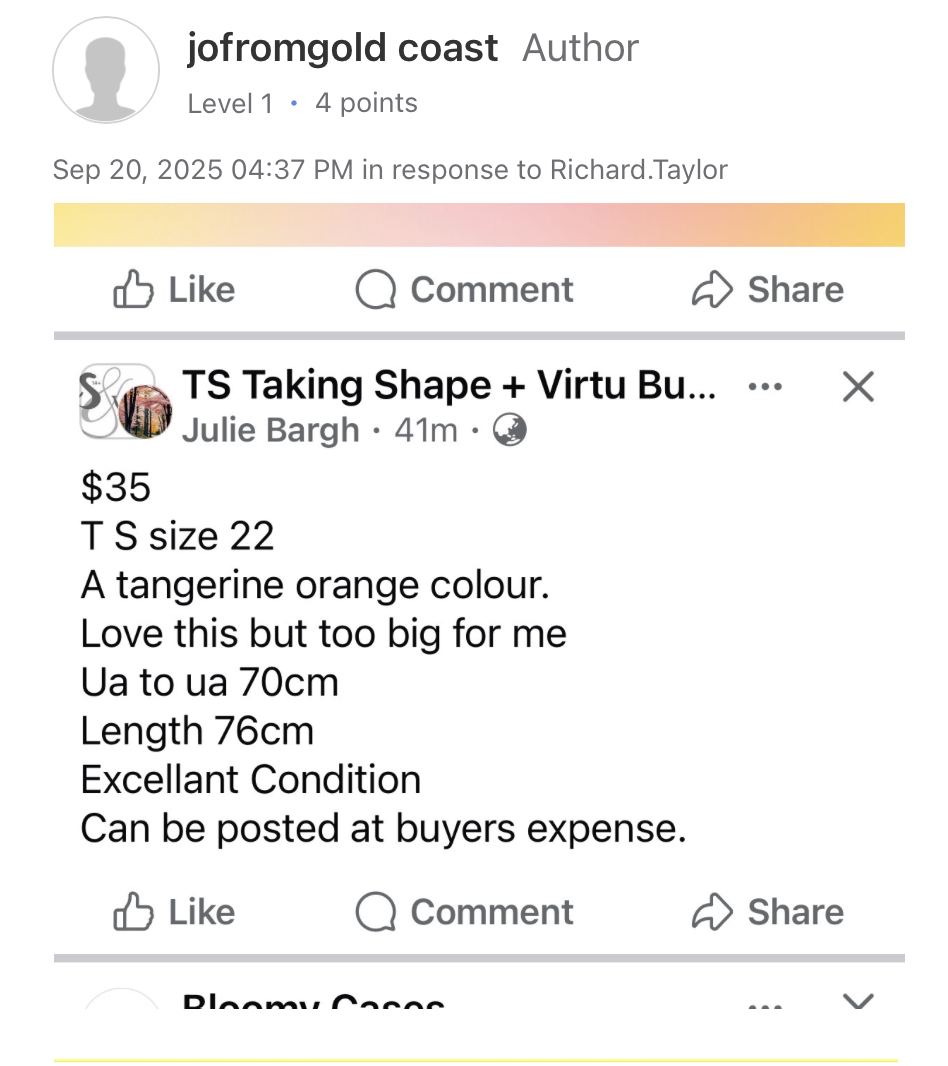
Task: Click the Bloomy Cases post title
Action: (314, 1001)
